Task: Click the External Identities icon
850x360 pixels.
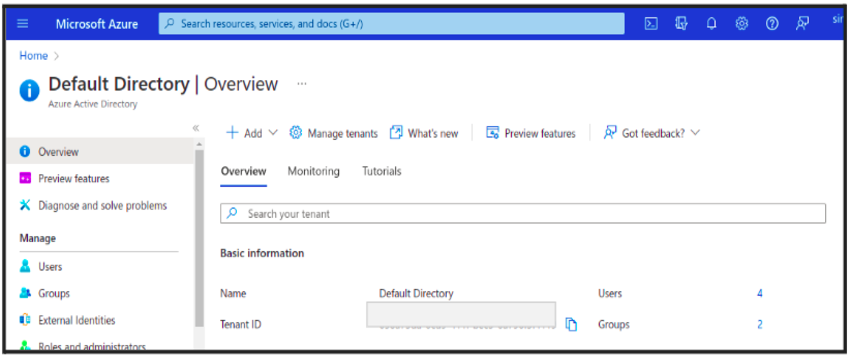Action: point(25,320)
